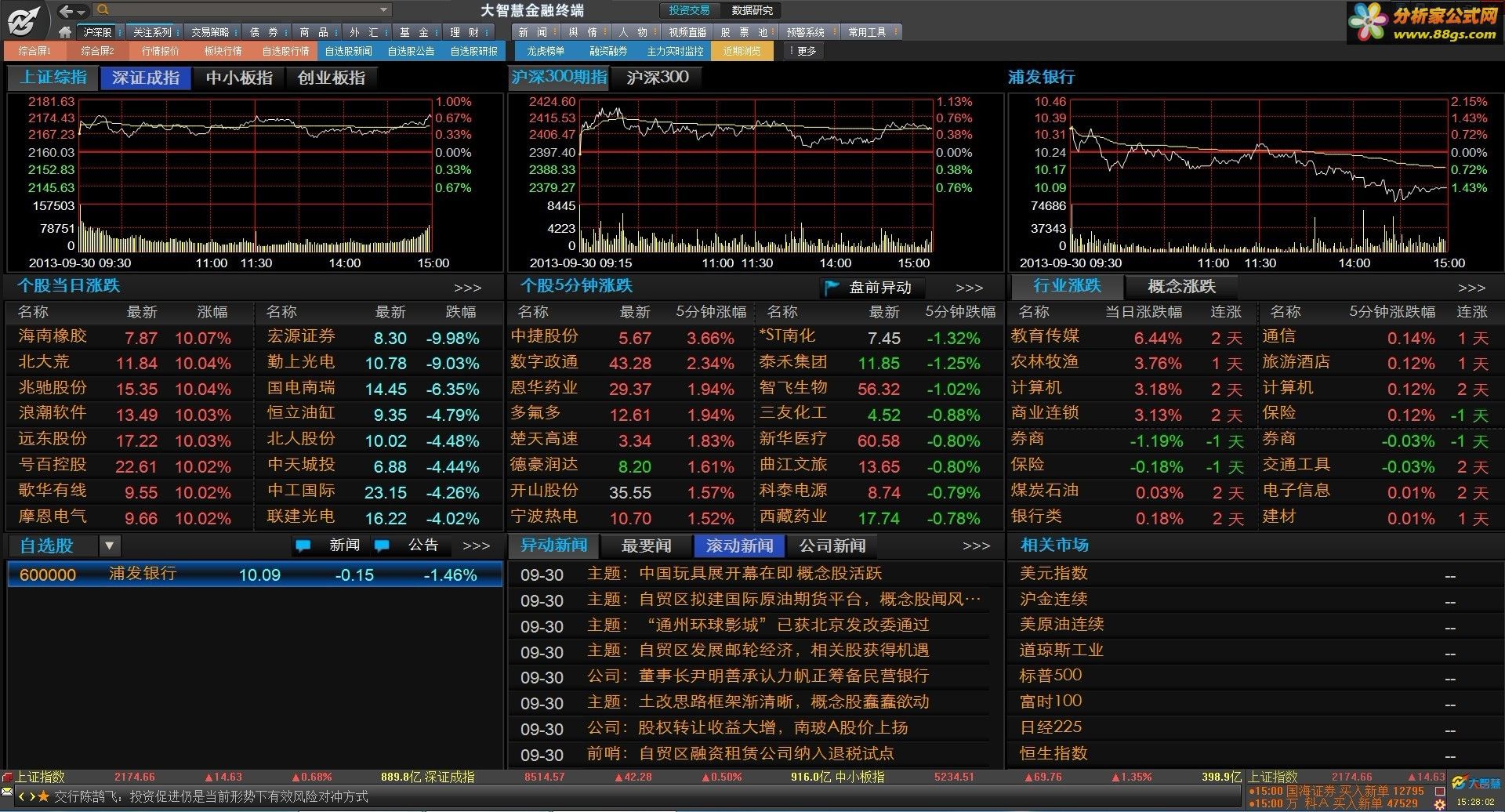This screenshot has height=812, width=1505.
Task: Click 宏源证券 in the losers list
Action: click(x=301, y=336)
